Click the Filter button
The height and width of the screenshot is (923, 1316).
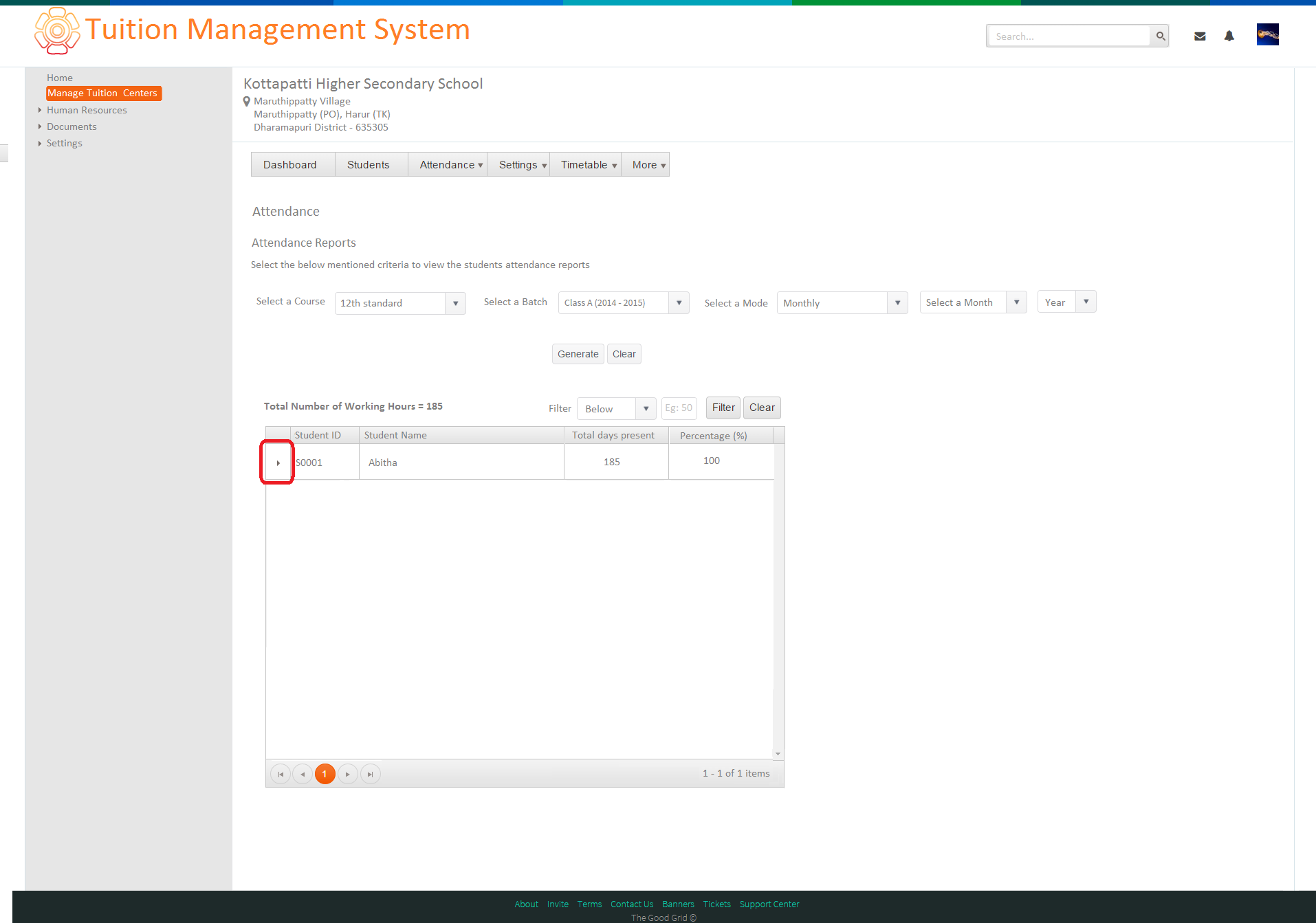click(723, 408)
